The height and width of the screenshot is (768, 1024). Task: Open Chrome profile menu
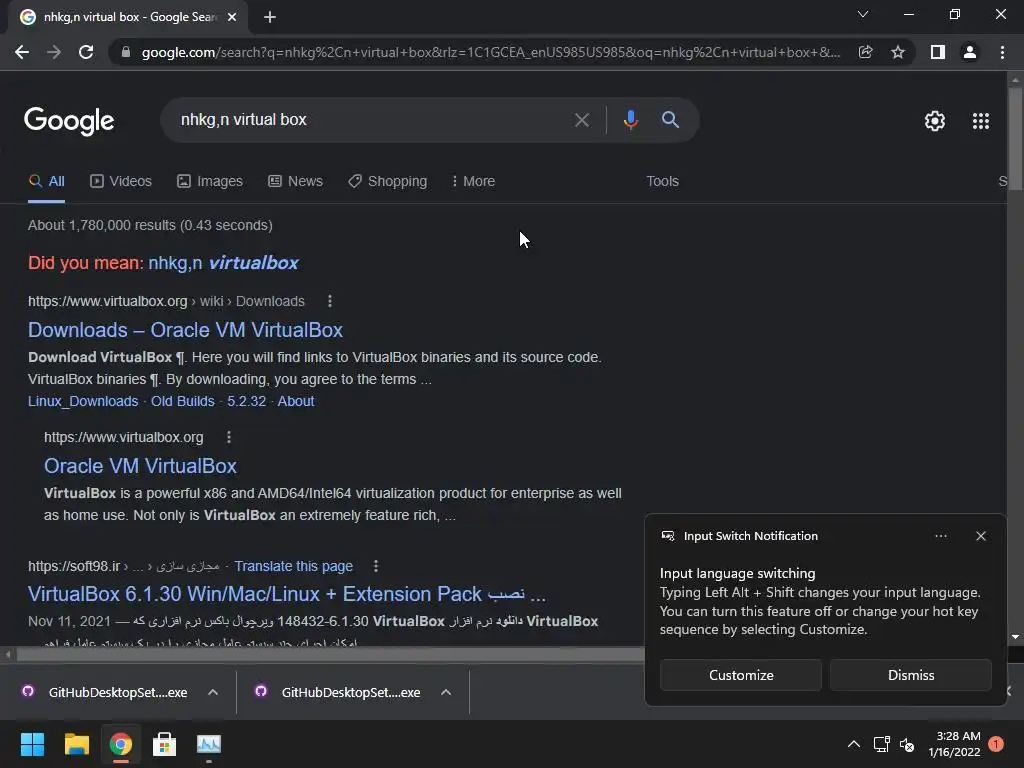(970, 52)
